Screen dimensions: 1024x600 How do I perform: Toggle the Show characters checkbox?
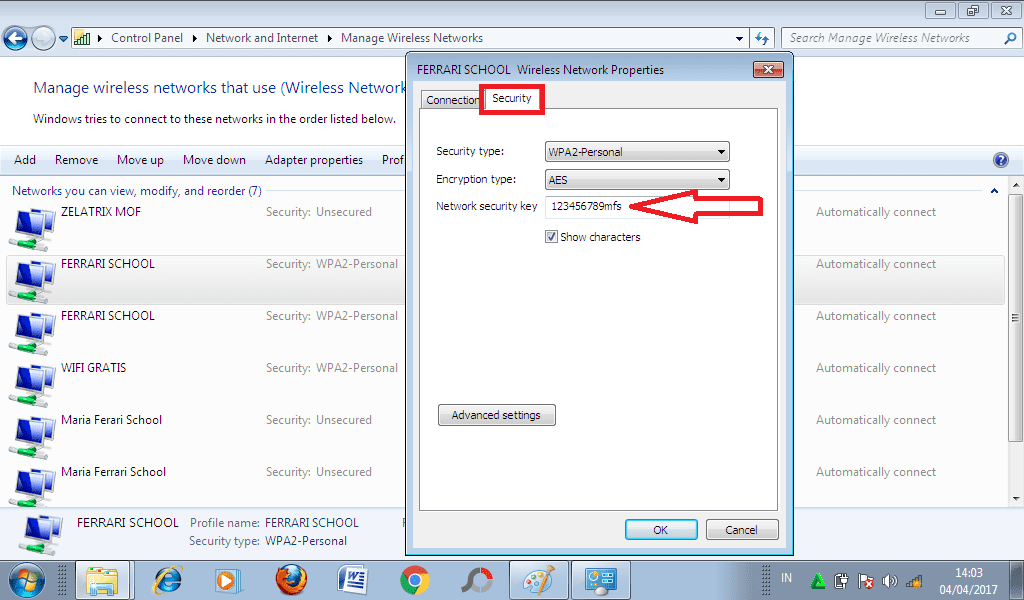coord(551,237)
